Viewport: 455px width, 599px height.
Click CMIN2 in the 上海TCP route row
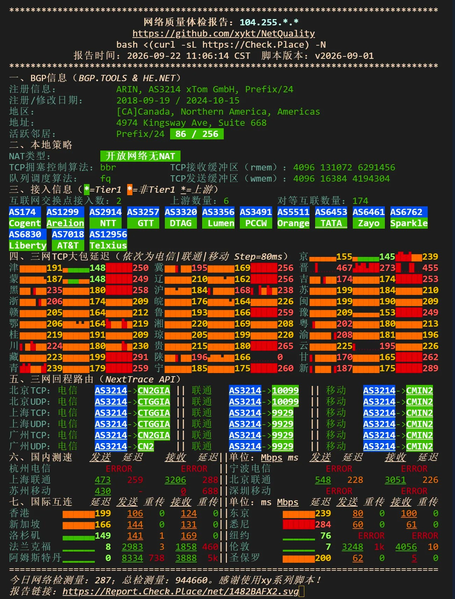(419, 413)
